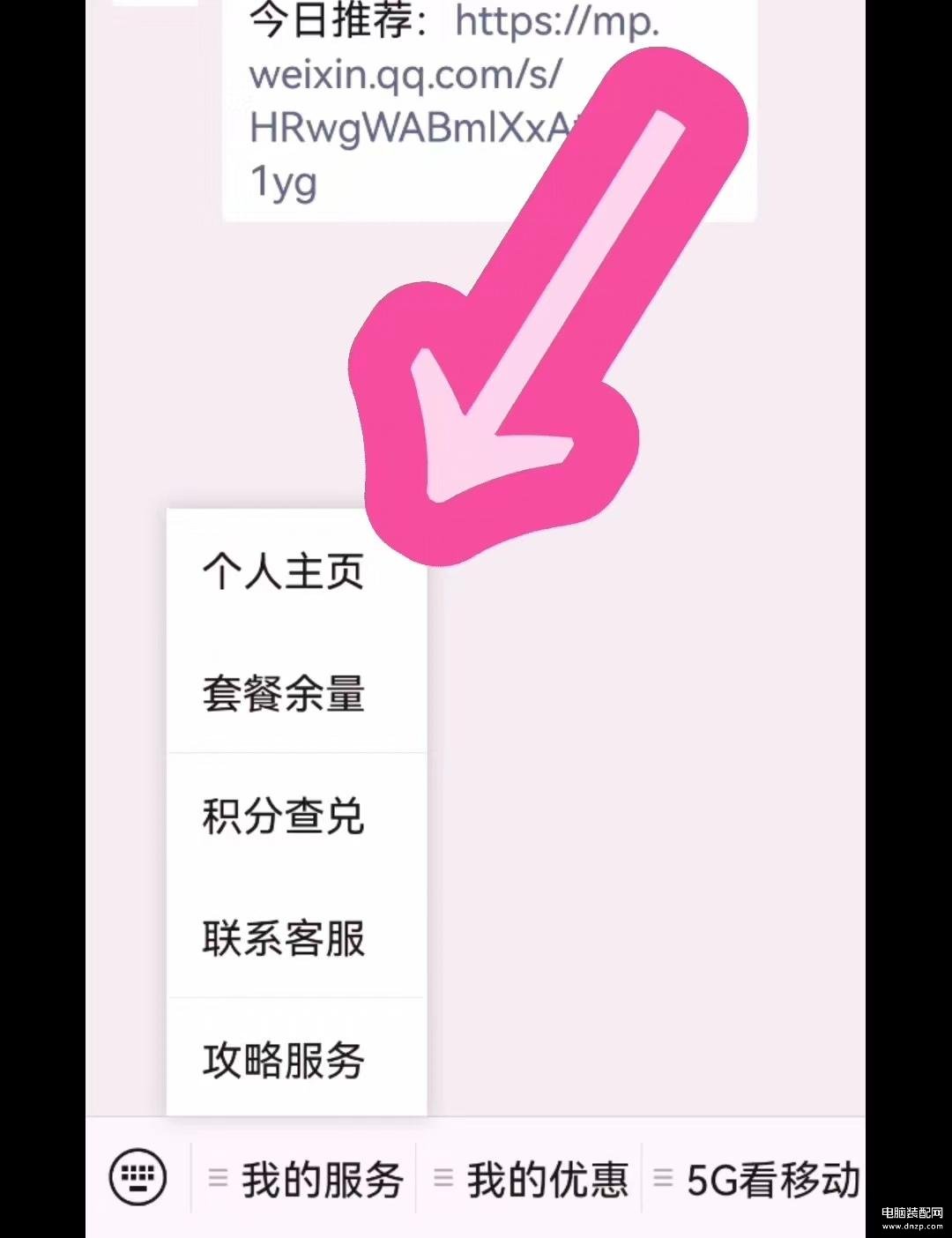The width and height of the screenshot is (952, 1238).
Task: Expand the 5G看移动 bottom menu
Action: [x=755, y=1177]
